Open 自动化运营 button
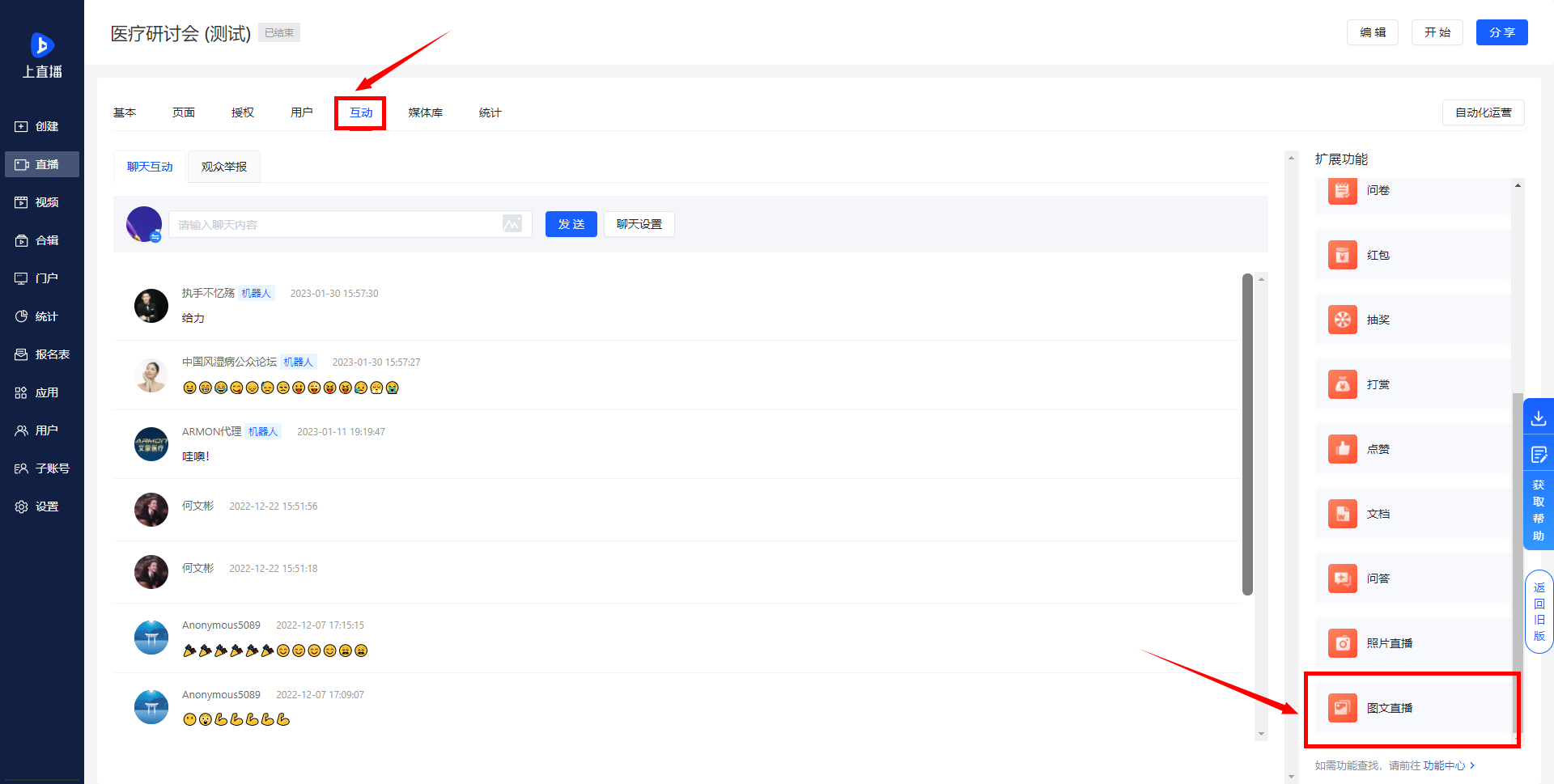This screenshot has height=784, width=1554. click(1484, 112)
